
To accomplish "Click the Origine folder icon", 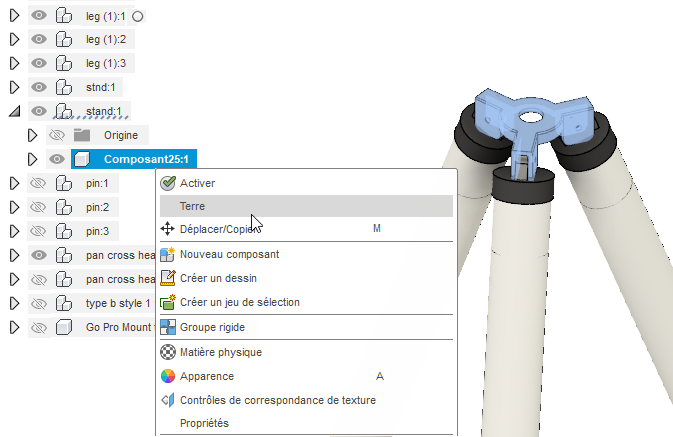I will (82, 135).
